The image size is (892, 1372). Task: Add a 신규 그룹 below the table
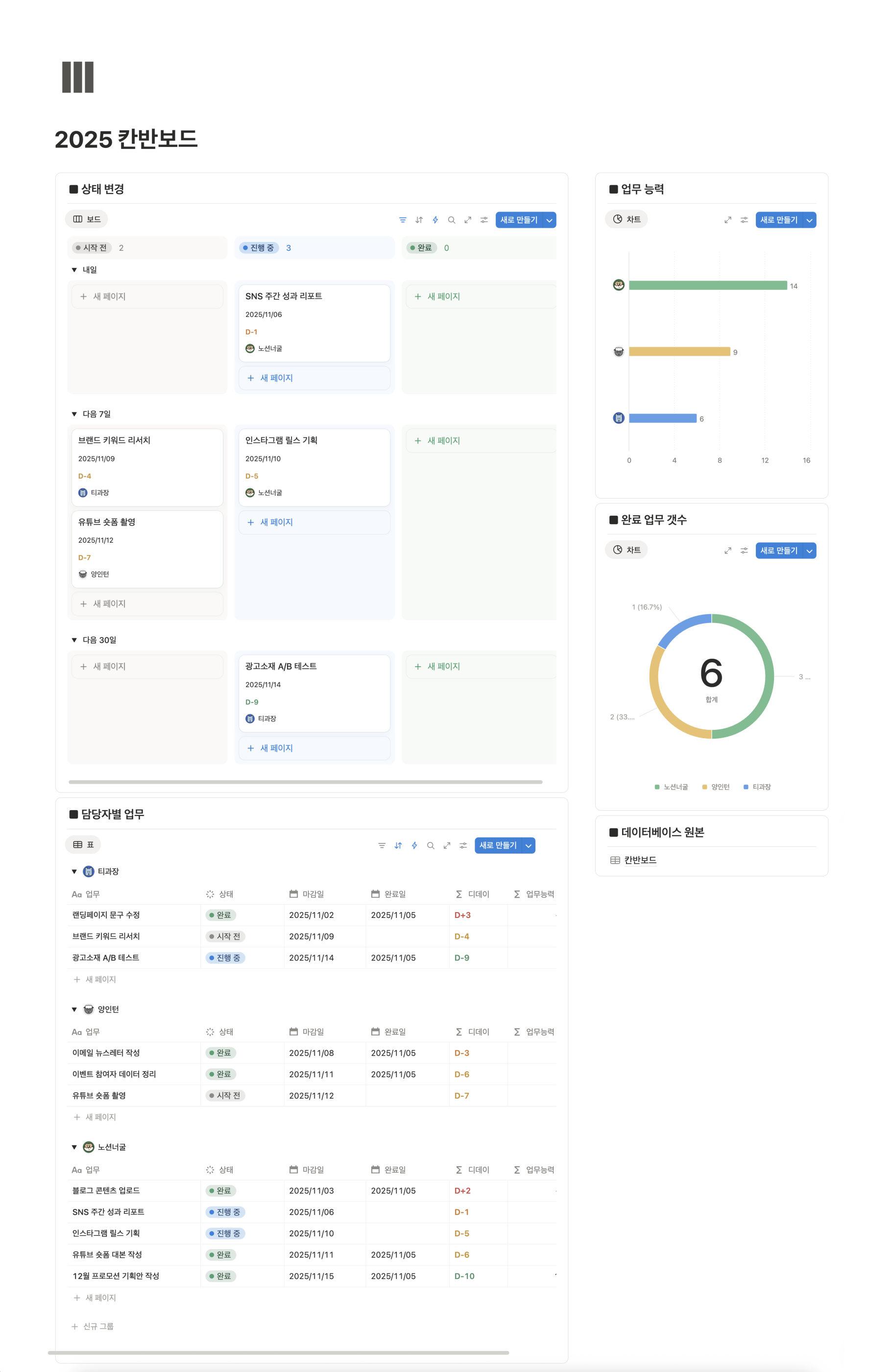pyautogui.click(x=92, y=1326)
